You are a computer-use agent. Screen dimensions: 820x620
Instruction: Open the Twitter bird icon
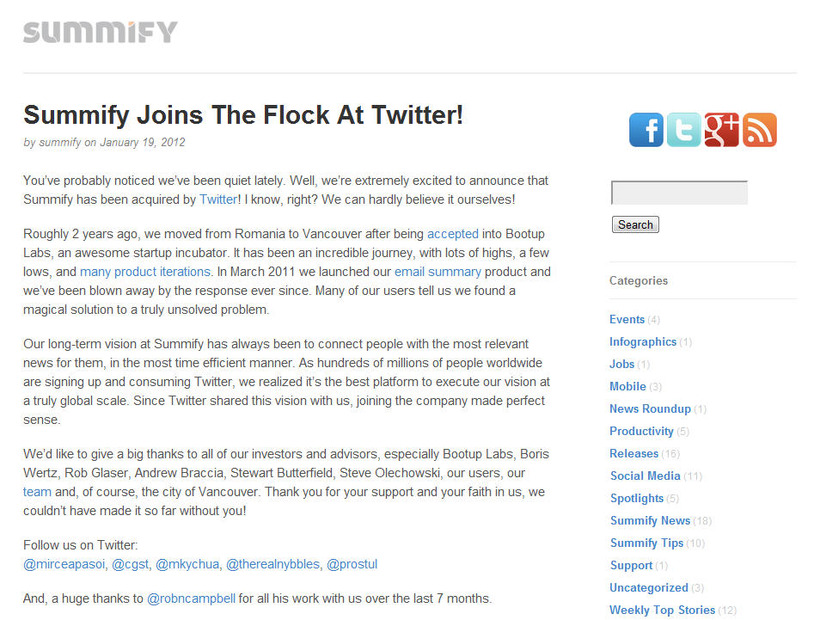click(684, 130)
